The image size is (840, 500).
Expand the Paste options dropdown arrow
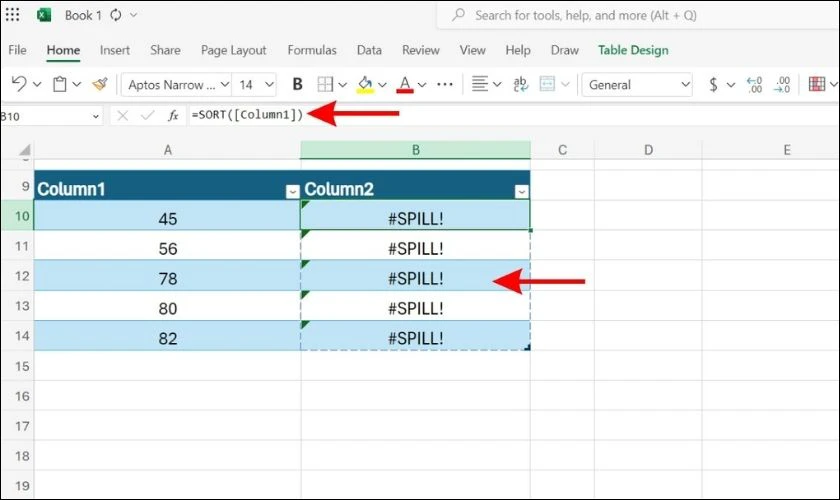77,84
